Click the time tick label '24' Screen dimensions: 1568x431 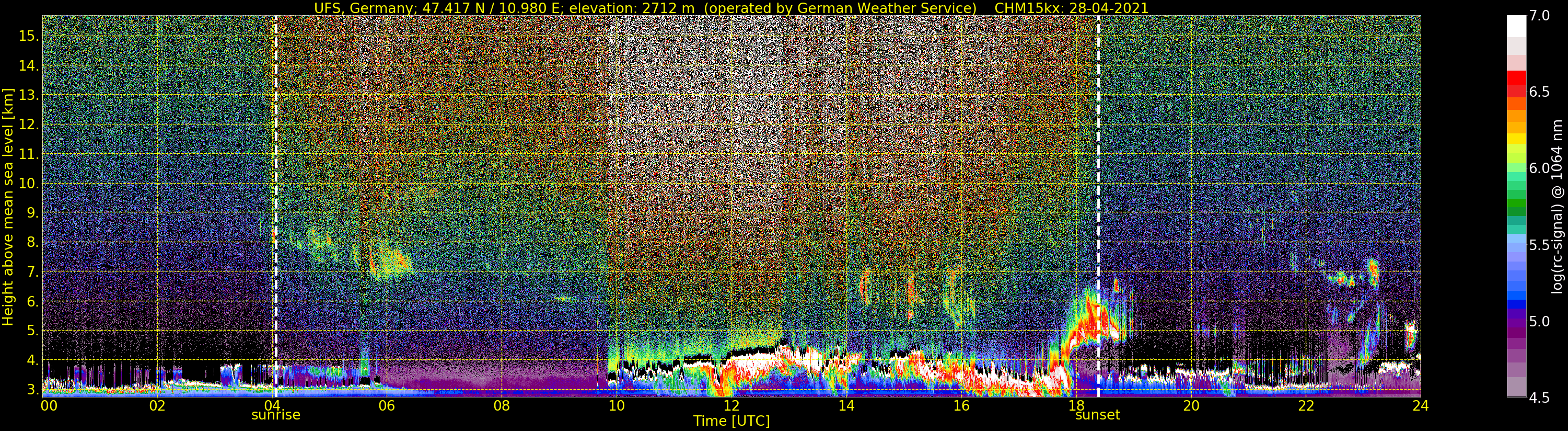click(1421, 405)
